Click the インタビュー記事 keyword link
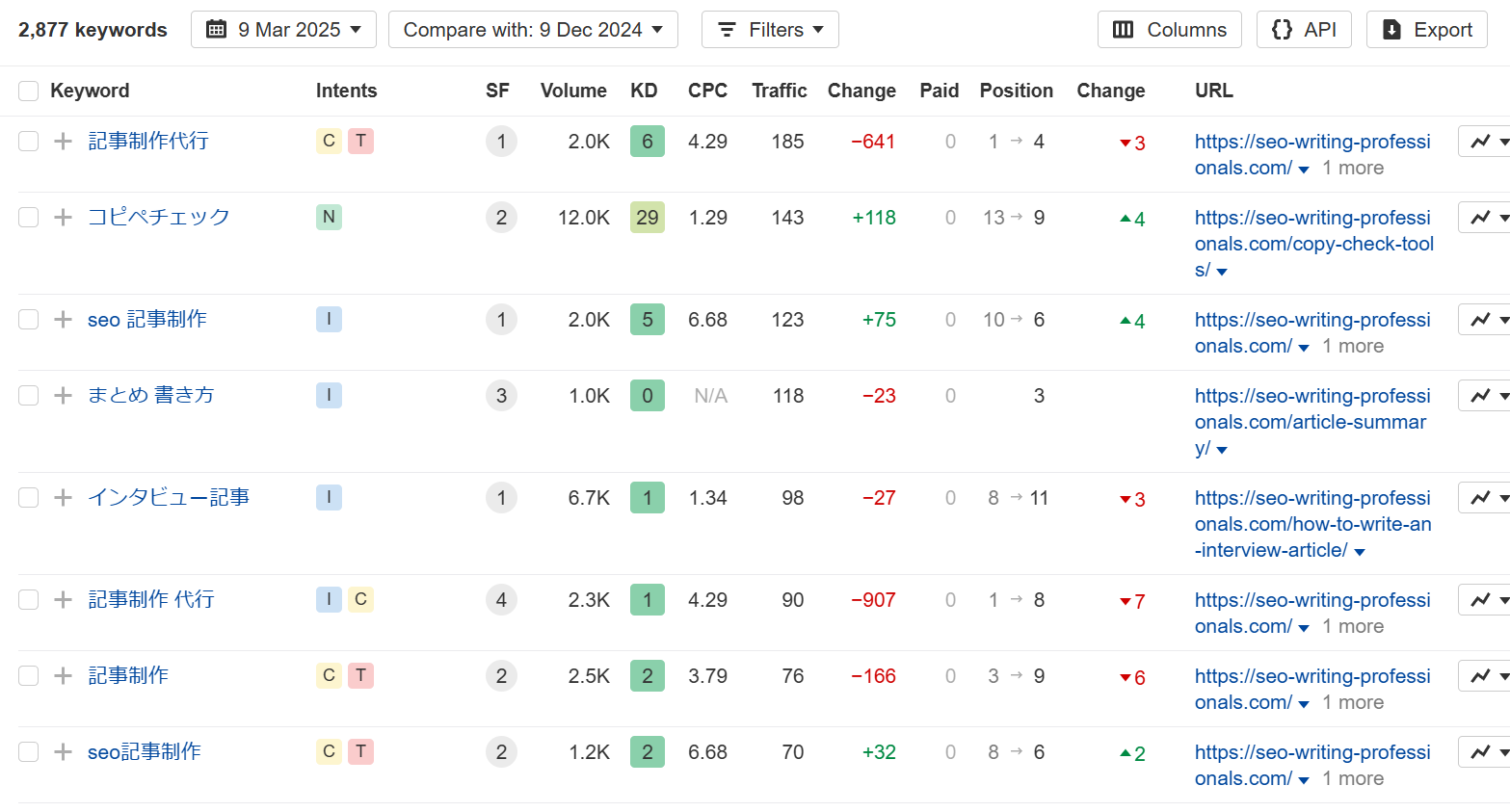This screenshot has width=1510, height=812. tap(169, 498)
